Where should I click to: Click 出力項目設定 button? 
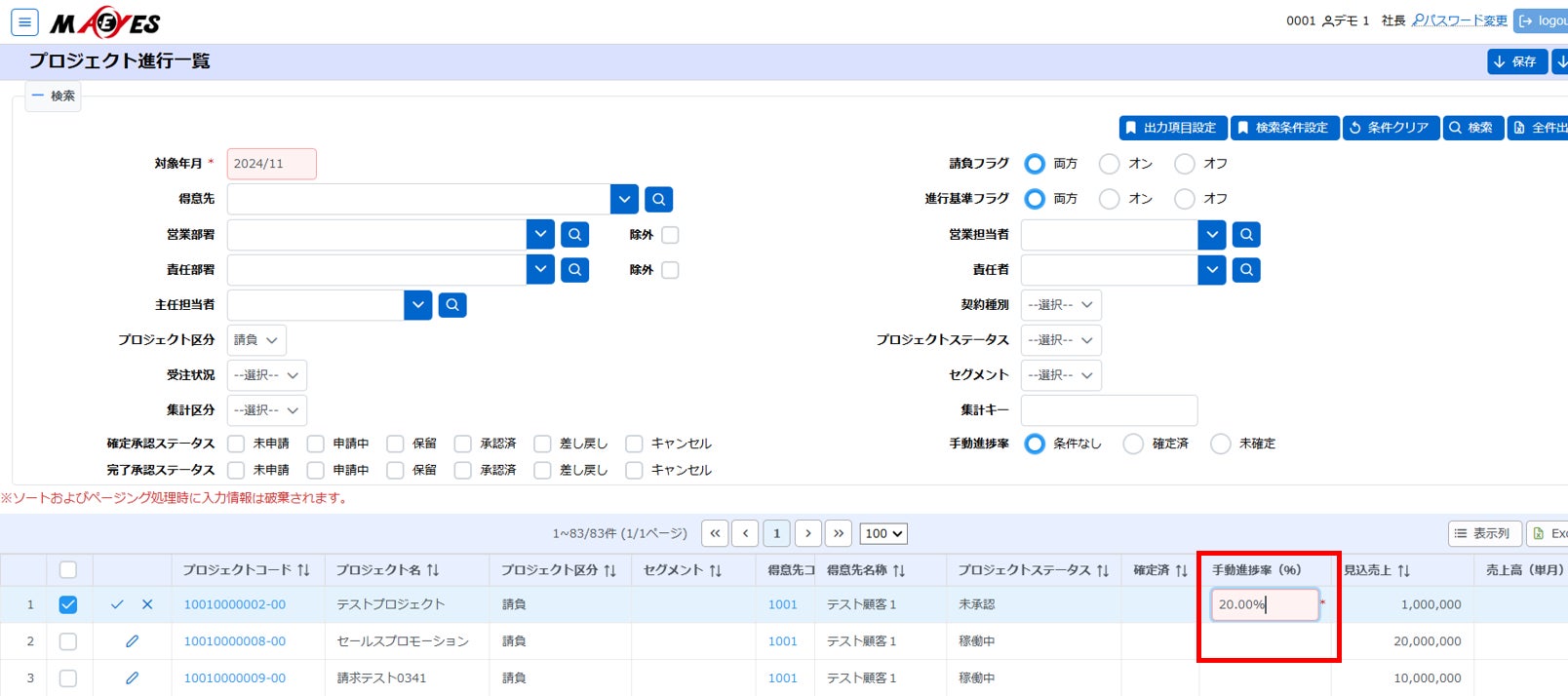pos(1172,128)
